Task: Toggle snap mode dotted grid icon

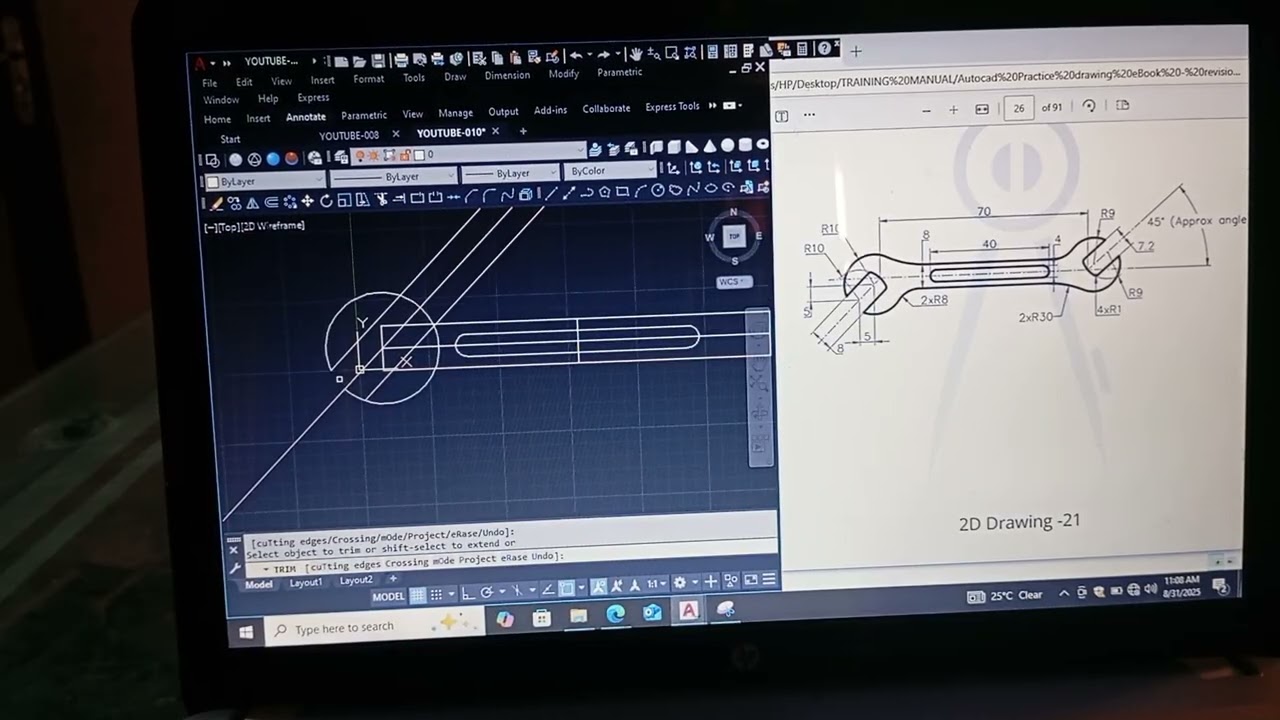Action: [436, 595]
